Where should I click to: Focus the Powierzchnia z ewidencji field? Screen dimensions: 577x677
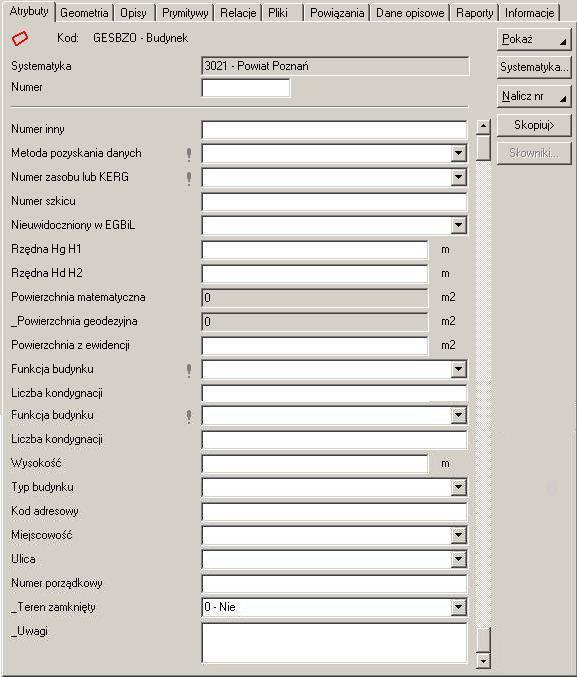pos(315,345)
